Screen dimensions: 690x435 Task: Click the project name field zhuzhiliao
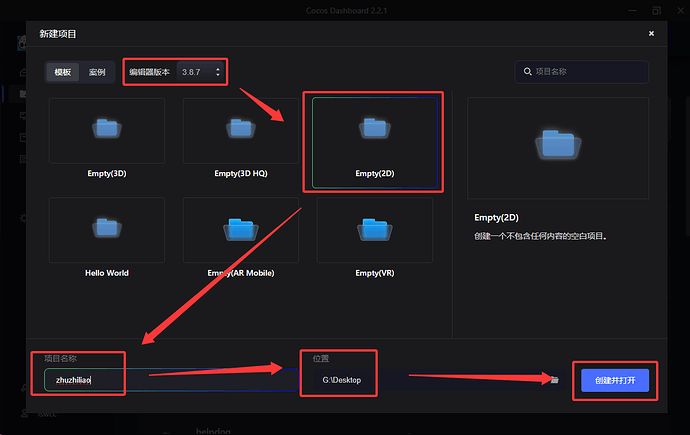(172, 380)
